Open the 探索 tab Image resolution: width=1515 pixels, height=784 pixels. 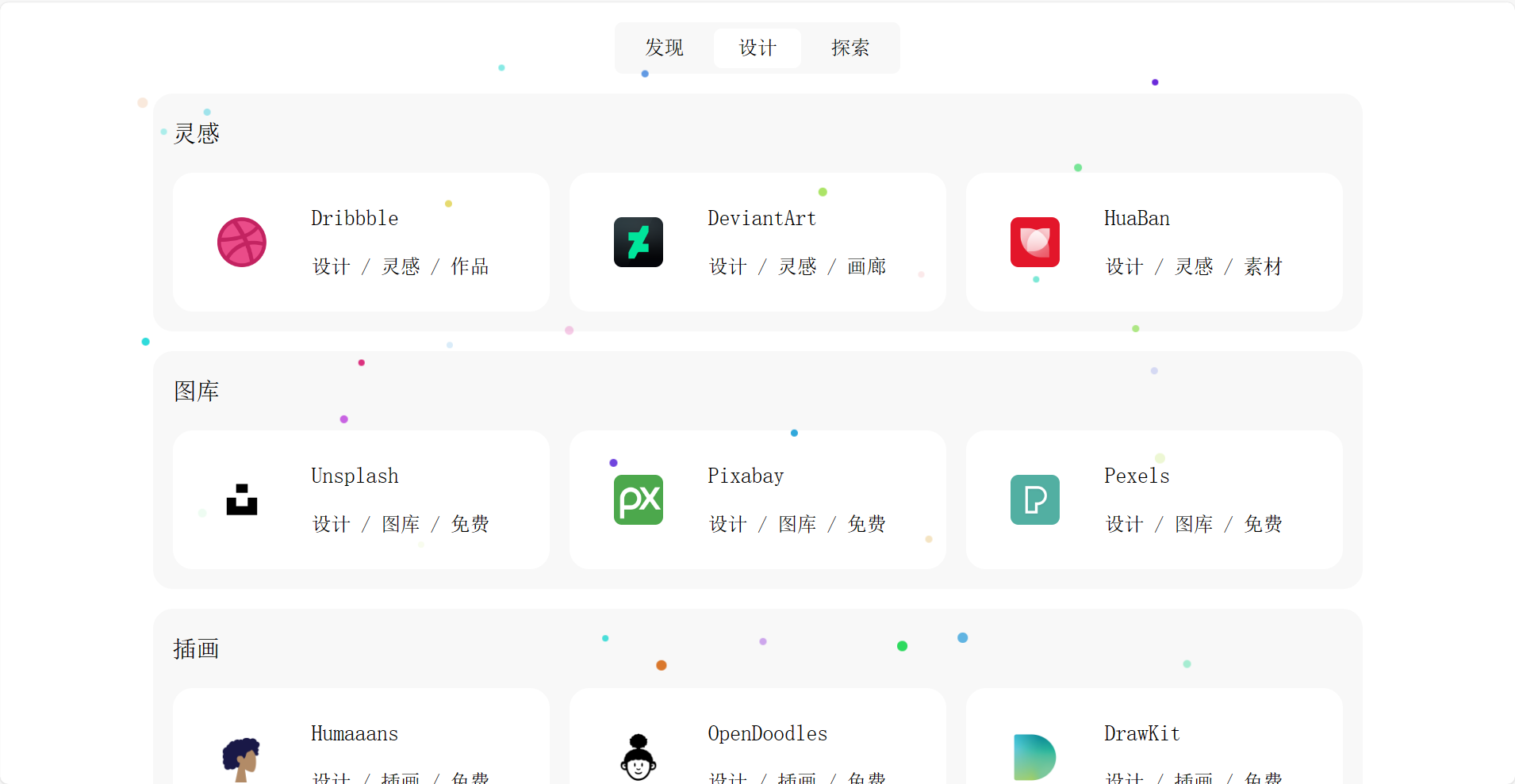850,48
